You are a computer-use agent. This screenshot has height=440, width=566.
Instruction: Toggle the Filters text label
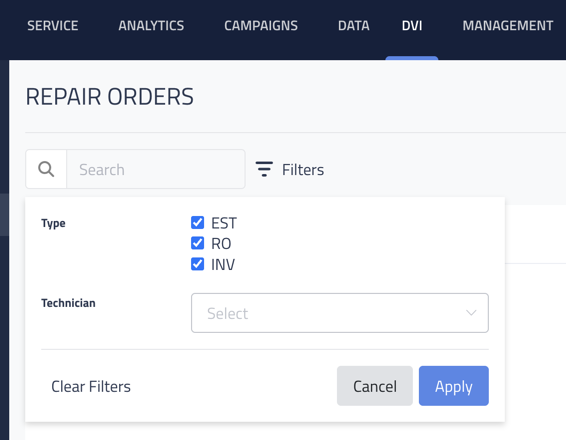[x=303, y=170]
